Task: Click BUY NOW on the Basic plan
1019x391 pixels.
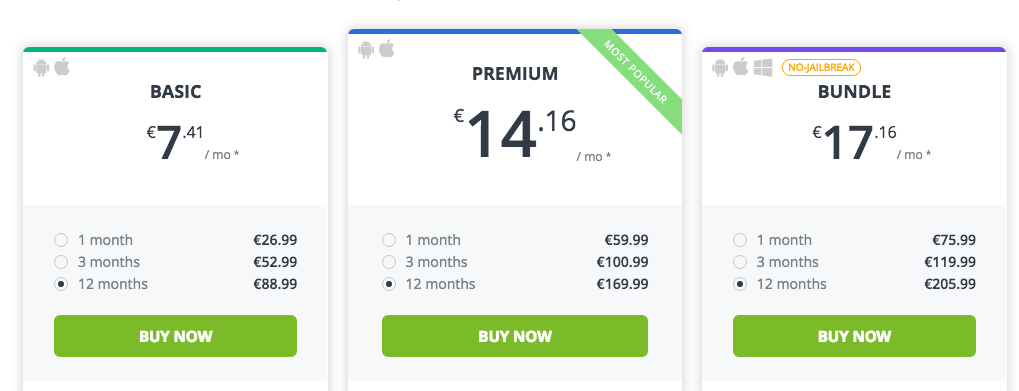Action: 175,336
